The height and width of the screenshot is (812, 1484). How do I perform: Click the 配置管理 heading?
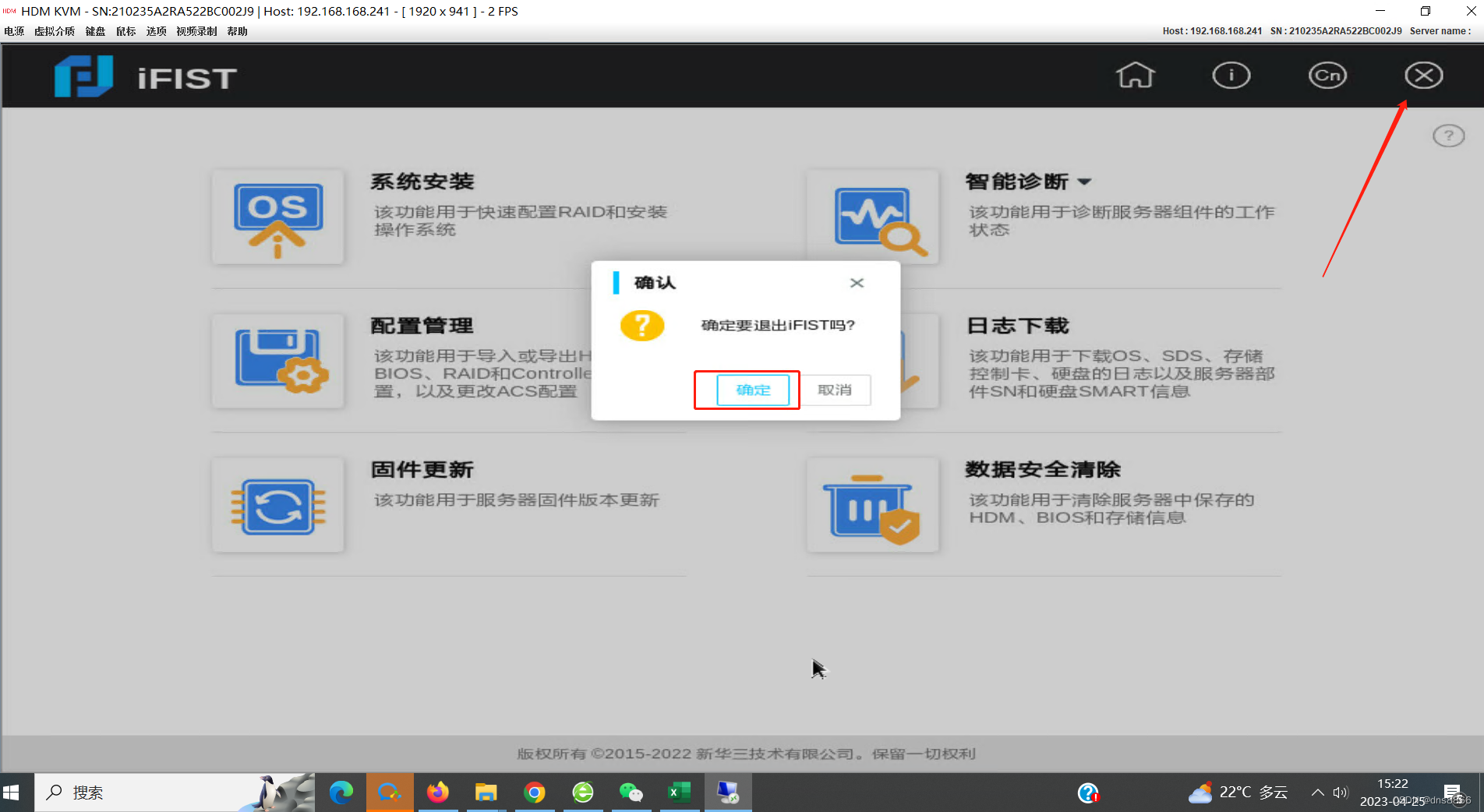(422, 326)
